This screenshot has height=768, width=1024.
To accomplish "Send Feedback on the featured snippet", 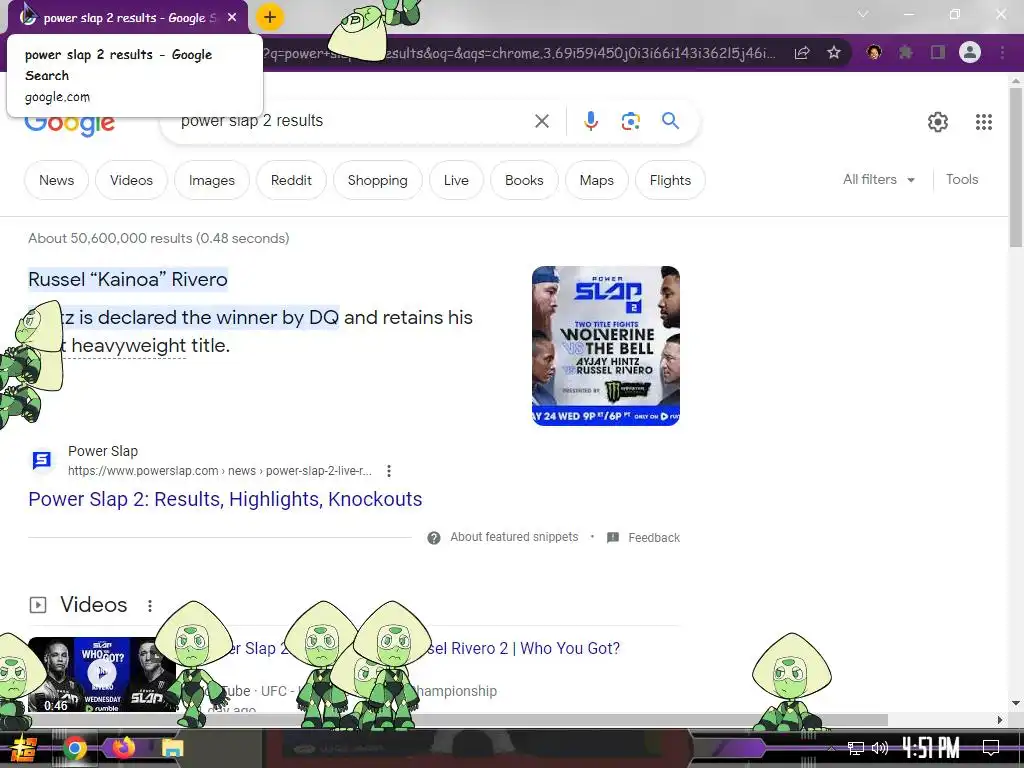I will pos(643,537).
